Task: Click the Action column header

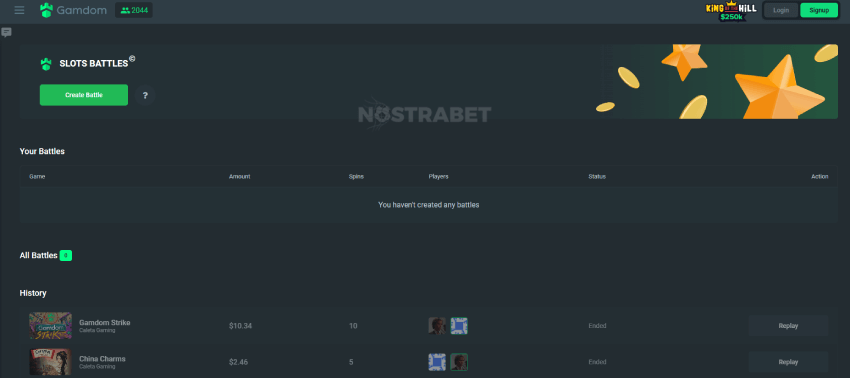Action: pyautogui.click(x=820, y=177)
